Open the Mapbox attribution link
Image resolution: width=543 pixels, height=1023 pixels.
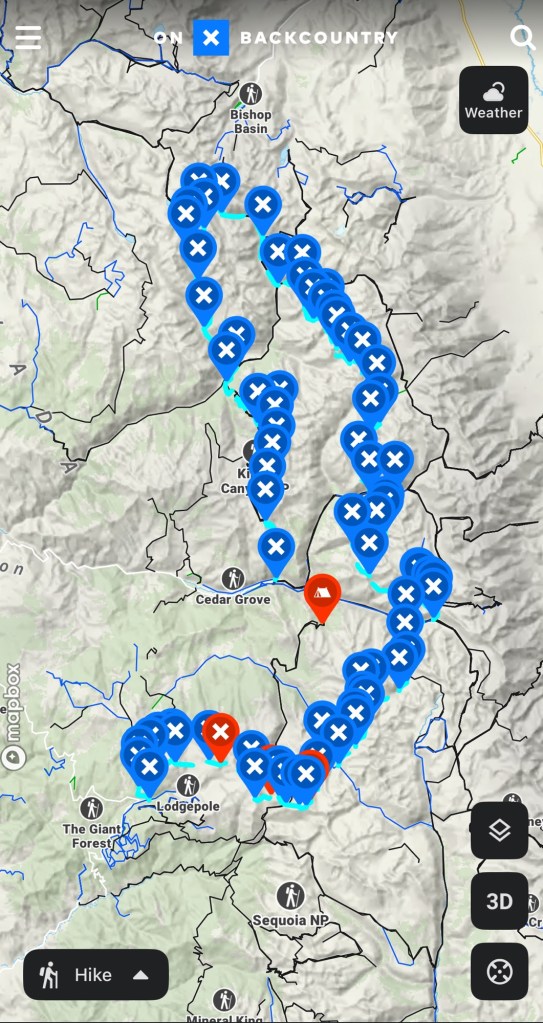click(x=12, y=702)
